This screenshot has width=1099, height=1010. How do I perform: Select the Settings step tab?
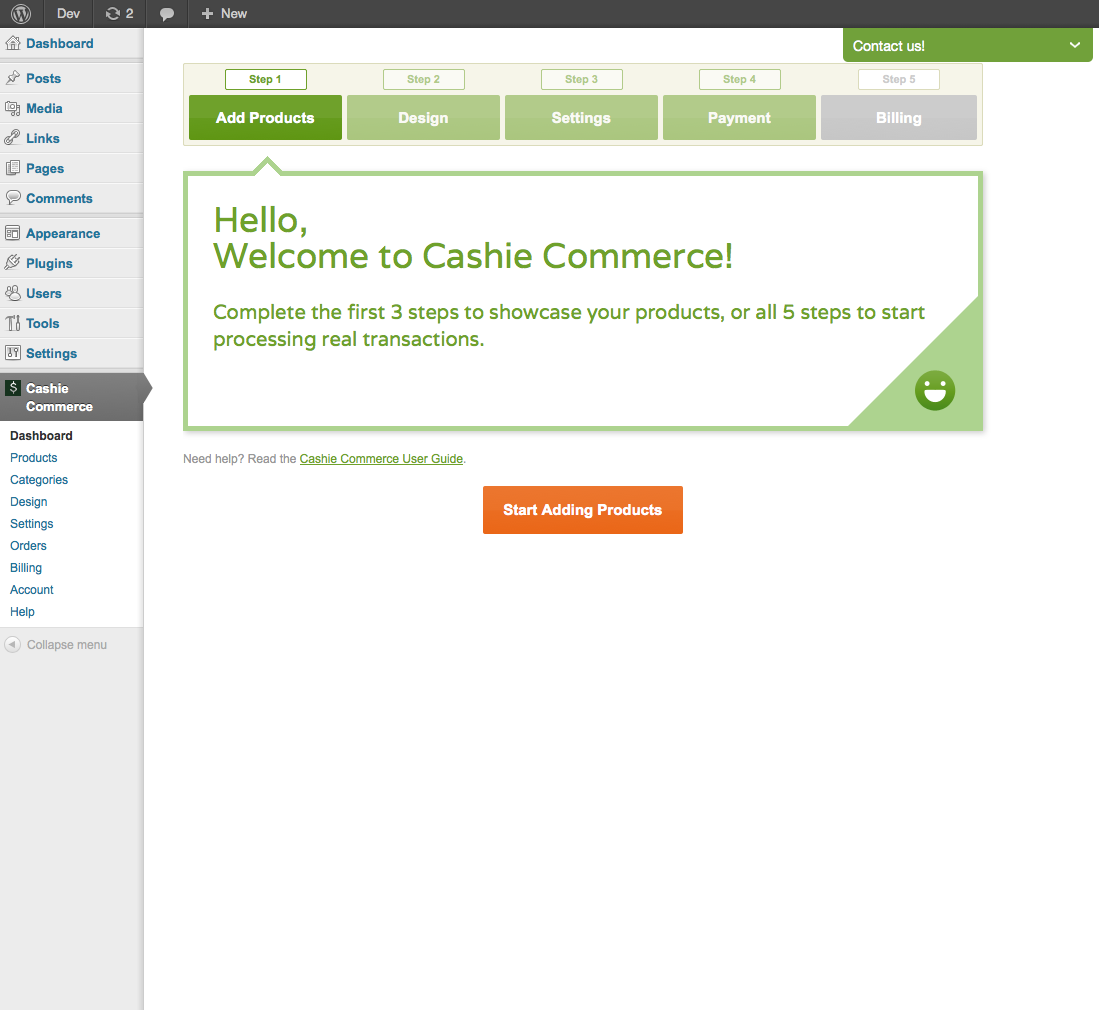click(x=581, y=118)
